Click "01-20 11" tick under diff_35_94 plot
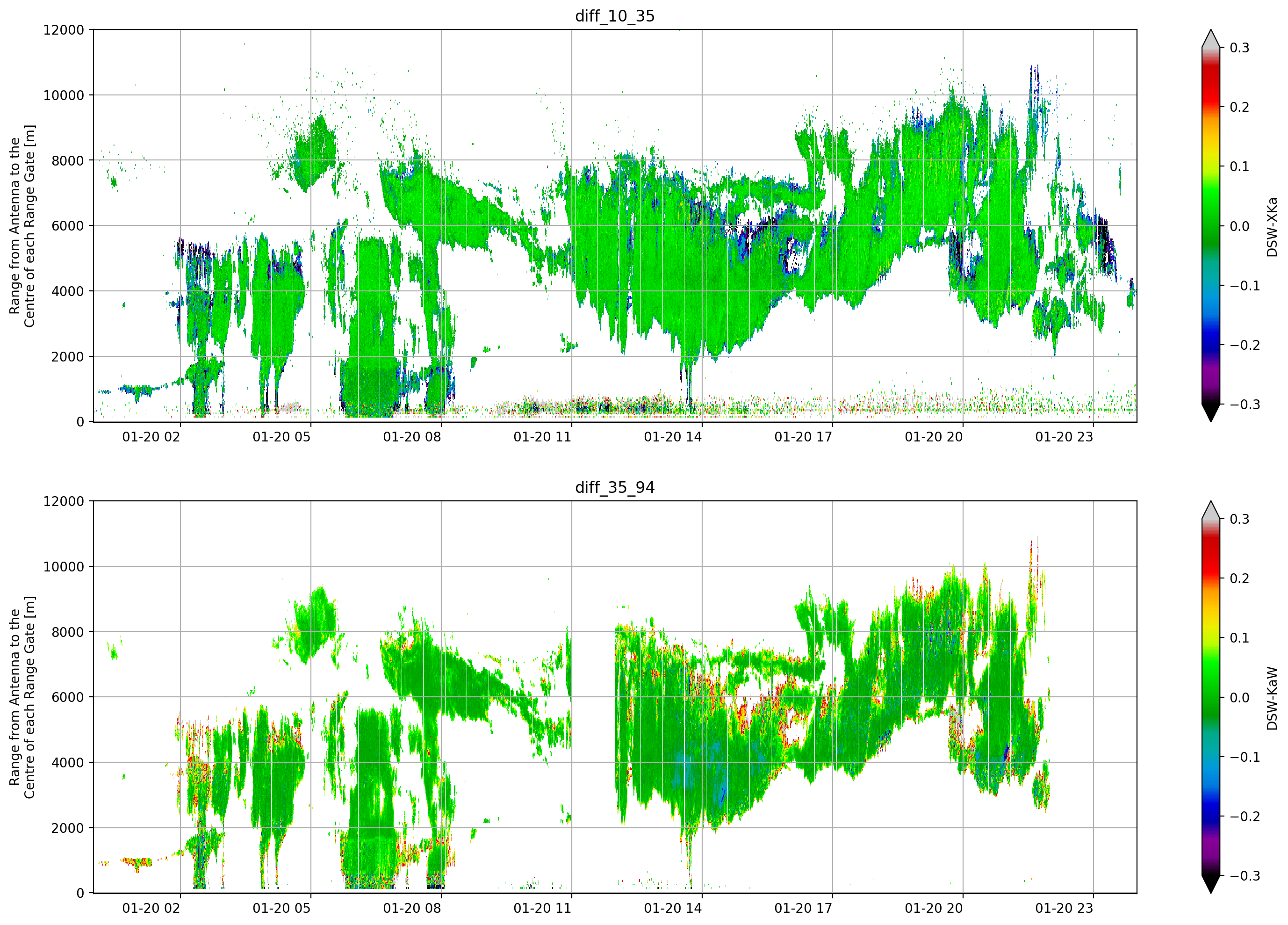This screenshot has width=1288, height=925. click(x=542, y=909)
